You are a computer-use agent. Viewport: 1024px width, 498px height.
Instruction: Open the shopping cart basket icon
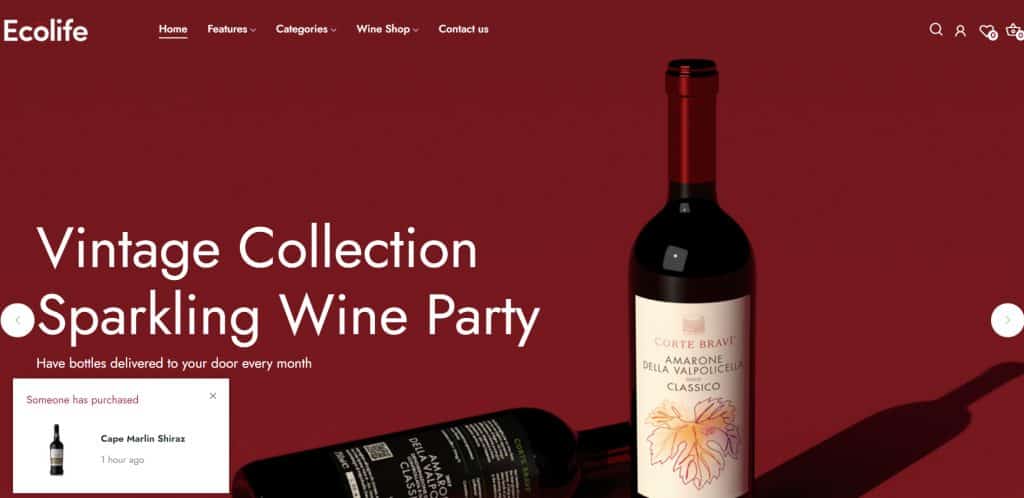(x=1014, y=30)
